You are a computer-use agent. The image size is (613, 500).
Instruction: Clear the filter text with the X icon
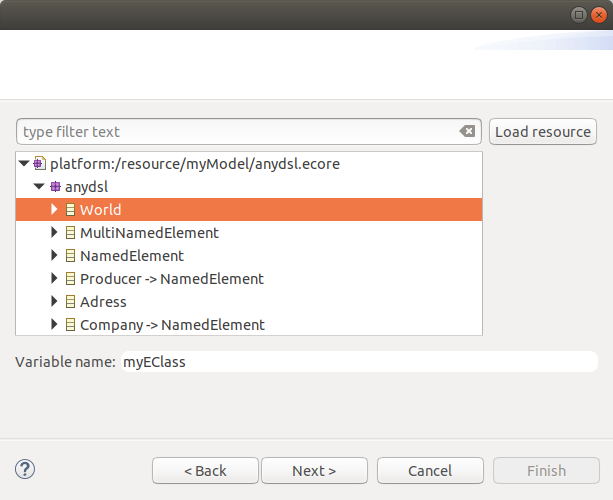pos(467,132)
